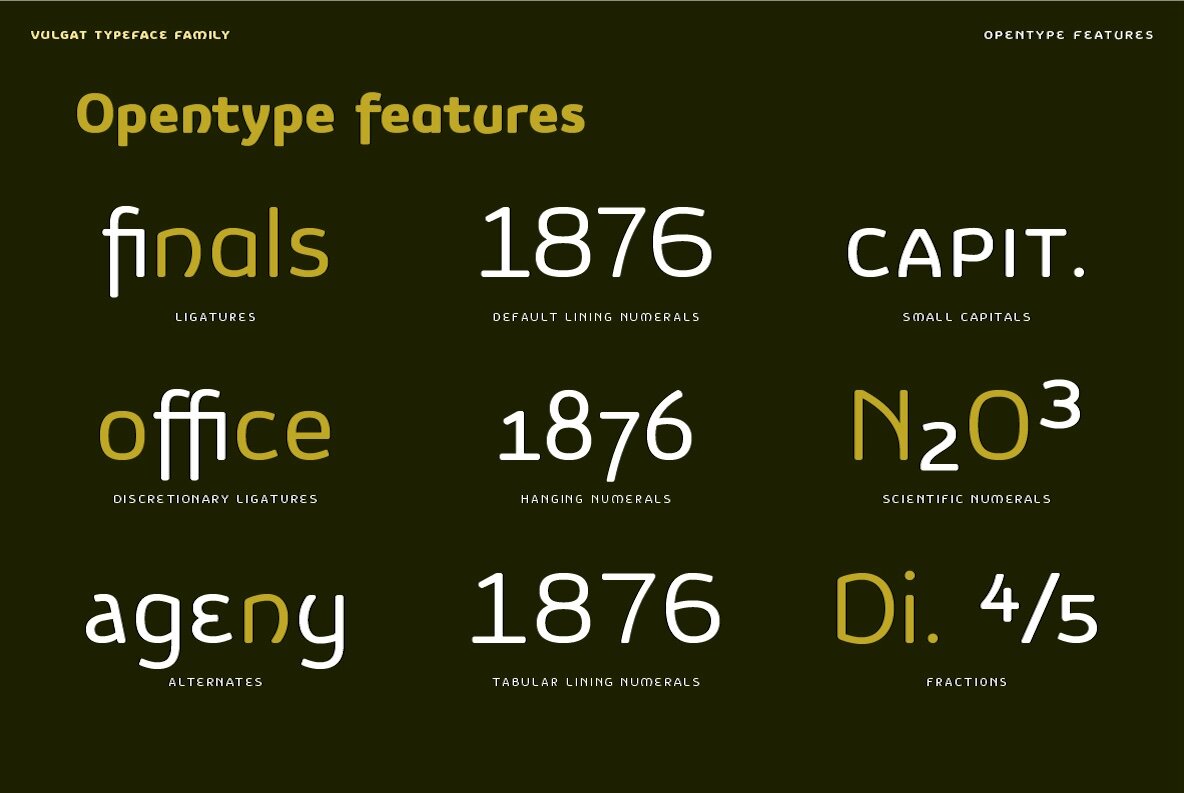Click the 1876 default lining numerals sample
The image size is (1184, 793).
(596, 243)
